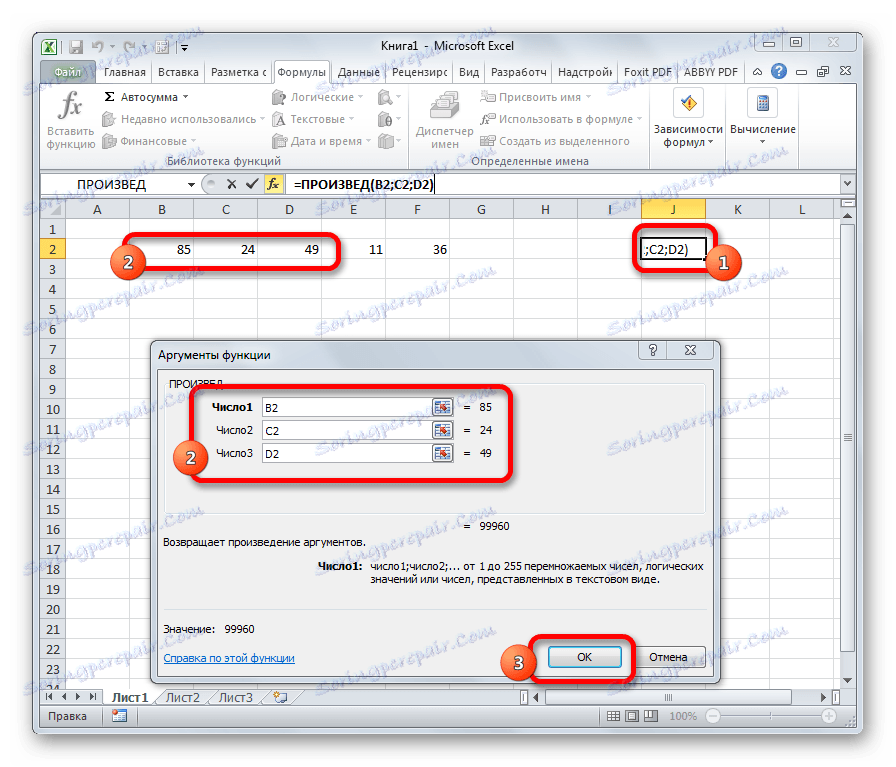Click macro record icon in status bar
The width and height of the screenshot is (896, 767).
[x=119, y=716]
